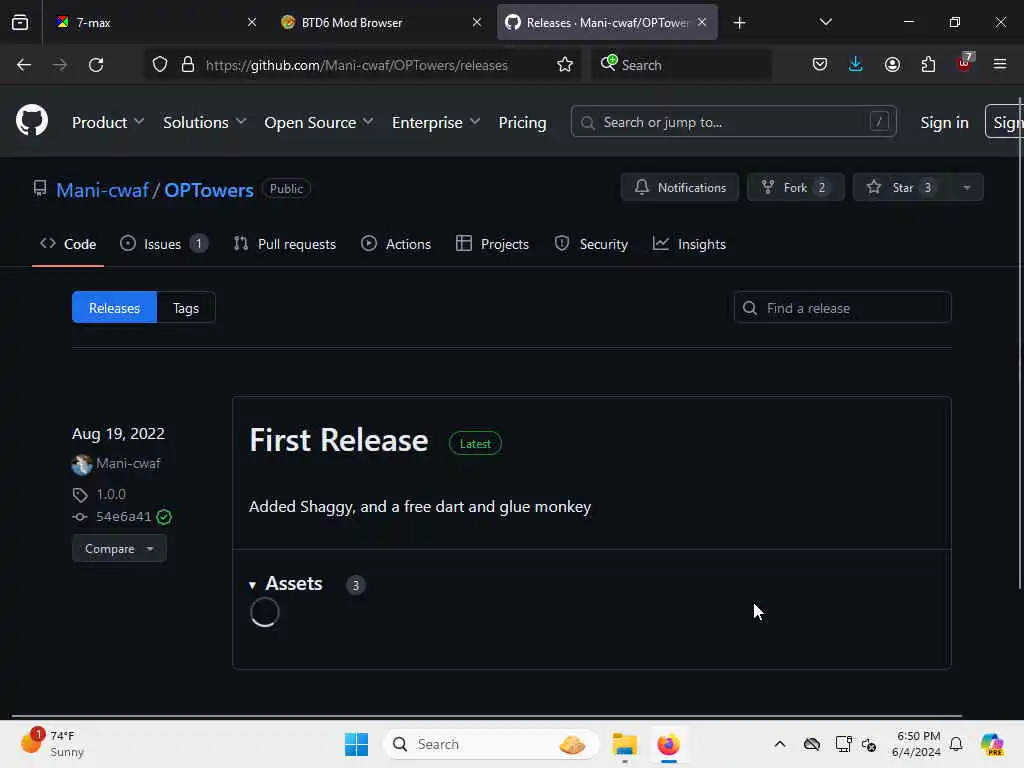The image size is (1024, 768).
Task: Click the Mani-cwaf avatar image
Action: [x=82, y=464]
